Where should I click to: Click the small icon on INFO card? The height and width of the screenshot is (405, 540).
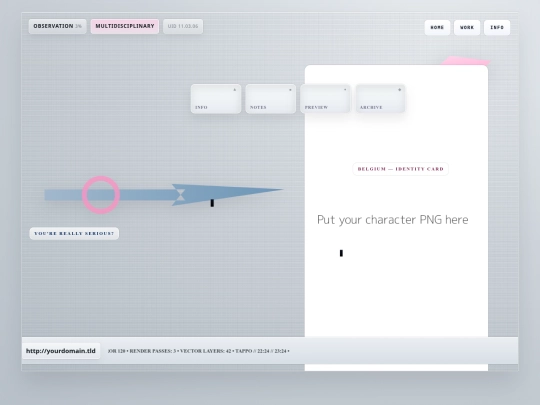pos(235,90)
